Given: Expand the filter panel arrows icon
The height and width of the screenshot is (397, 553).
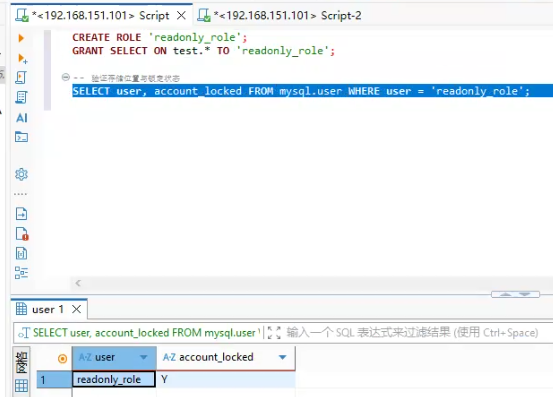Looking at the screenshot, I should click(x=274, y=332).
